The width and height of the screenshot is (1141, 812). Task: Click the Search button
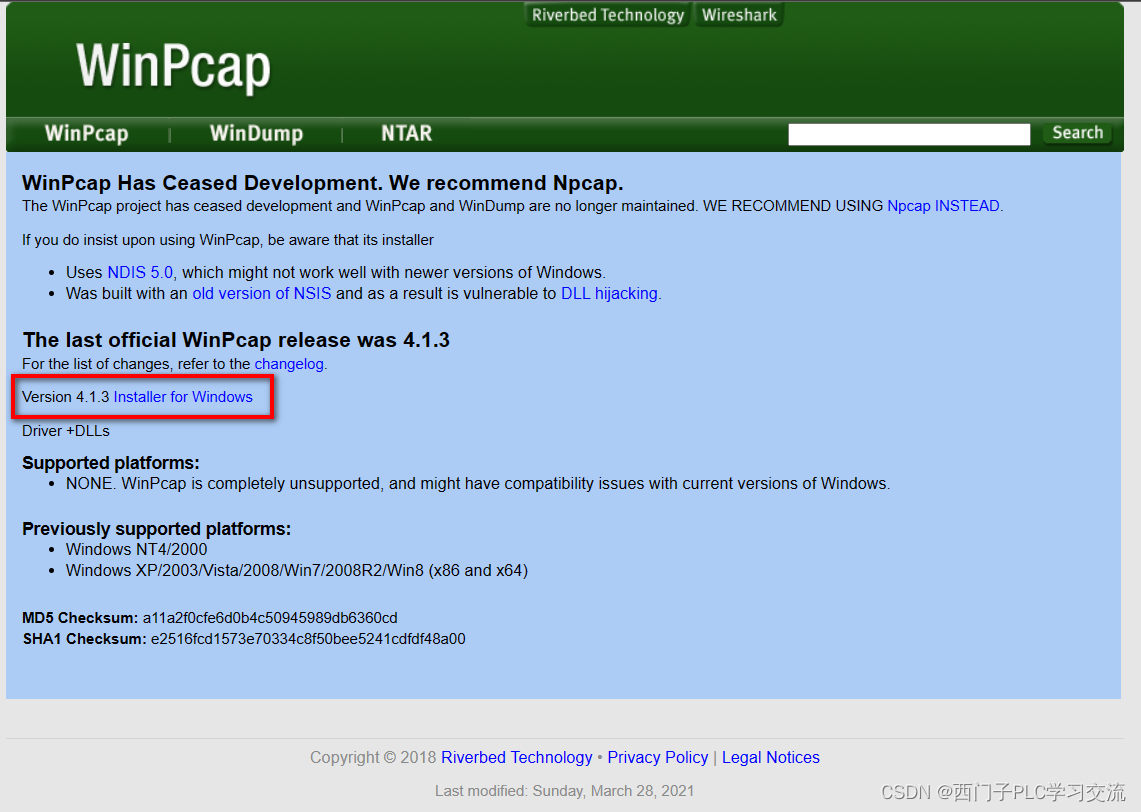(1077, 133)
